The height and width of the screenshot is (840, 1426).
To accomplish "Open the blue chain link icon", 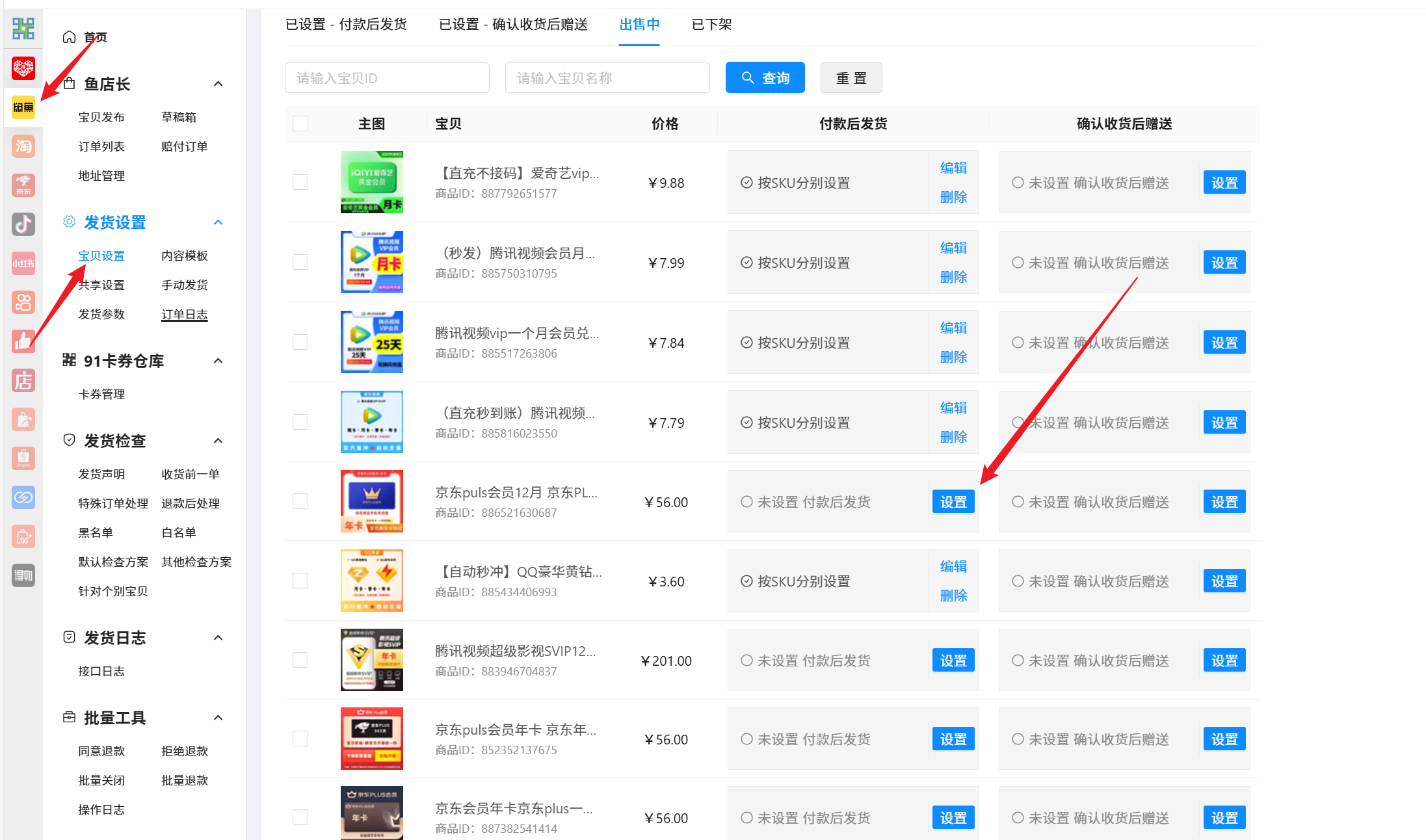I will 23,497.
